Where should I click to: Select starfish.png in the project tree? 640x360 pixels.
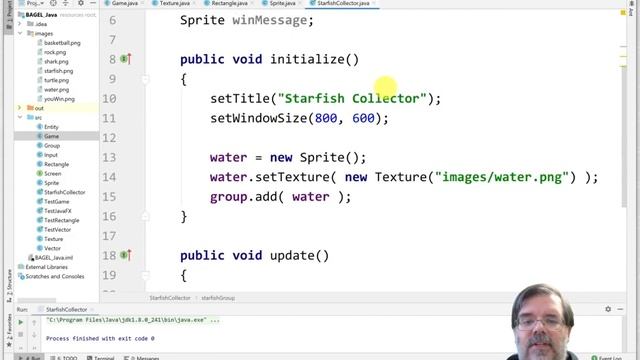click(58, 71)
